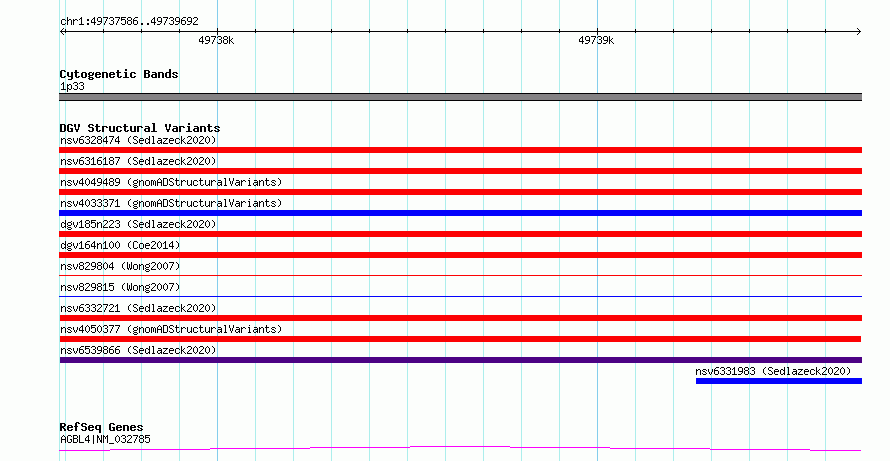This screenshot has height=461, width=890.
Task: Select the red bar for nsv6332721
Action: [x=460, y=318]
